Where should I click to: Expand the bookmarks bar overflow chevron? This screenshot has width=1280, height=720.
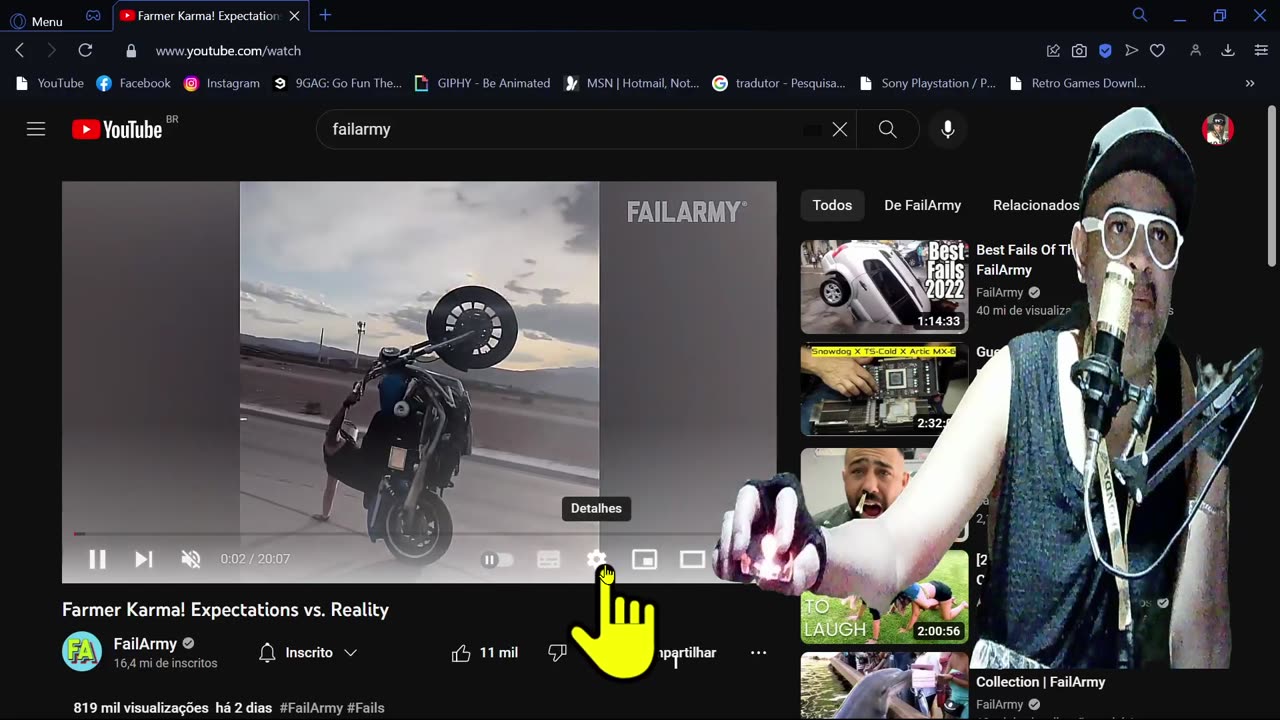coord(1250,83)
